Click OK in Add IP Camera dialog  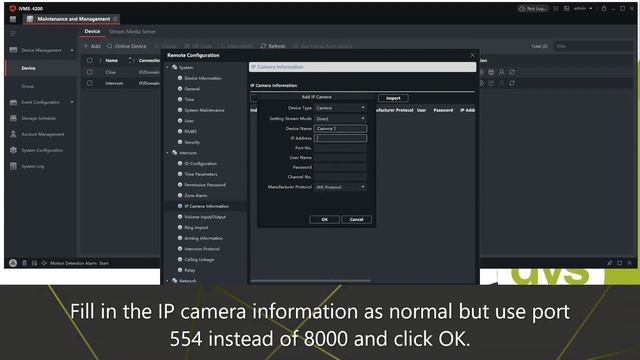[324, 220]
